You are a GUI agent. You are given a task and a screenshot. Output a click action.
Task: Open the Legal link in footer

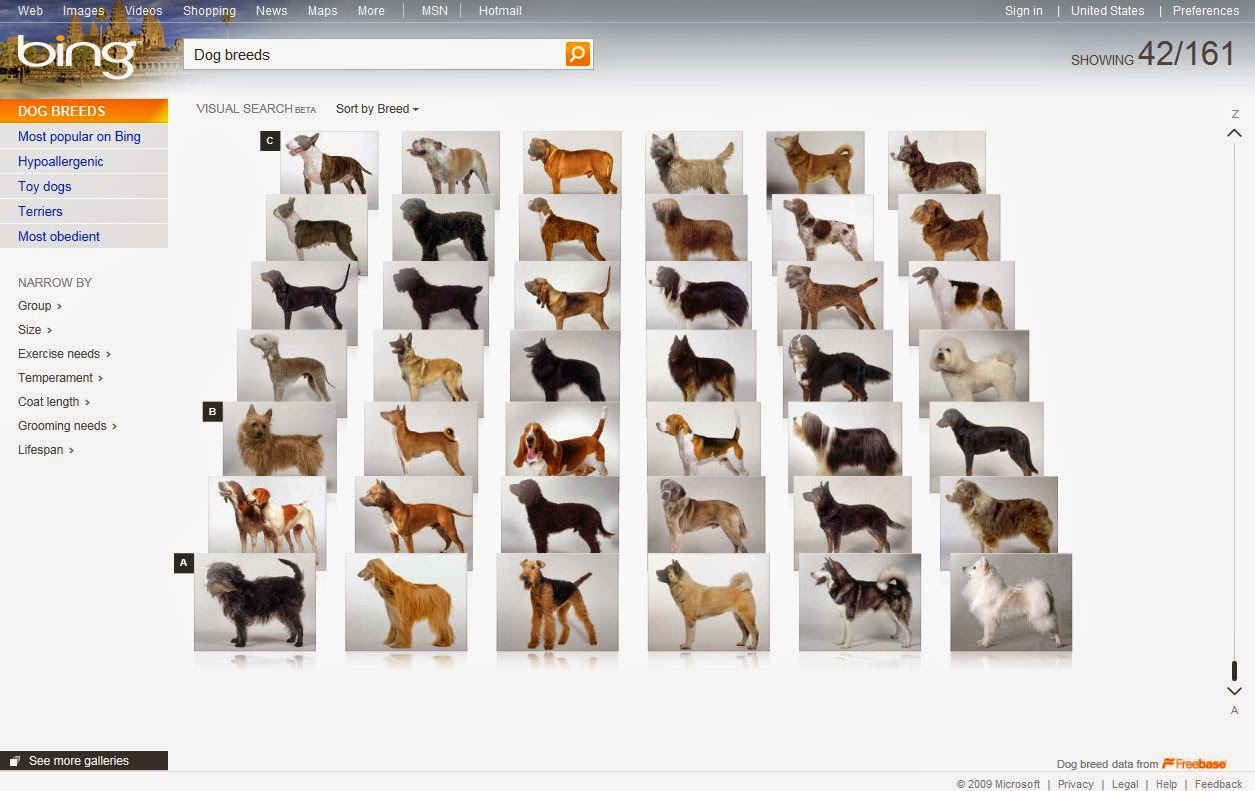coord(1125,784)
